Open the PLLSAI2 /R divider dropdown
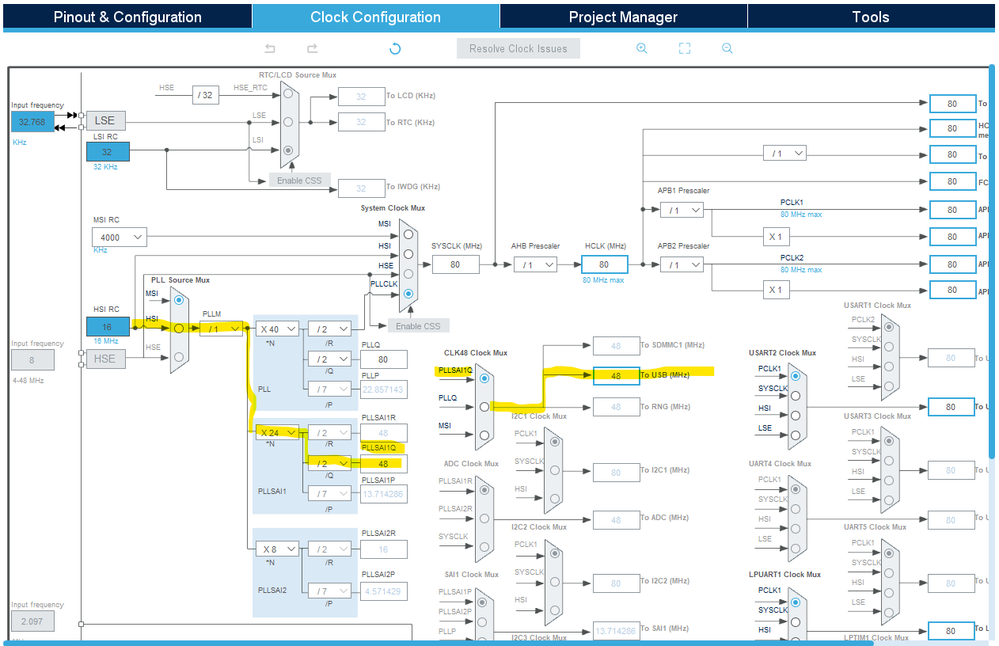 pyautogui.click(x=330, y=549)
